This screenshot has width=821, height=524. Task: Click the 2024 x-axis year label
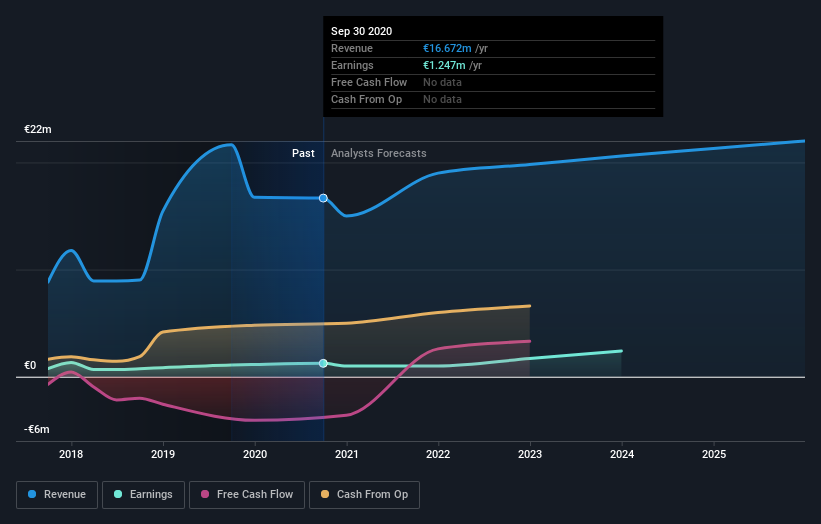[x=622, y=454]
